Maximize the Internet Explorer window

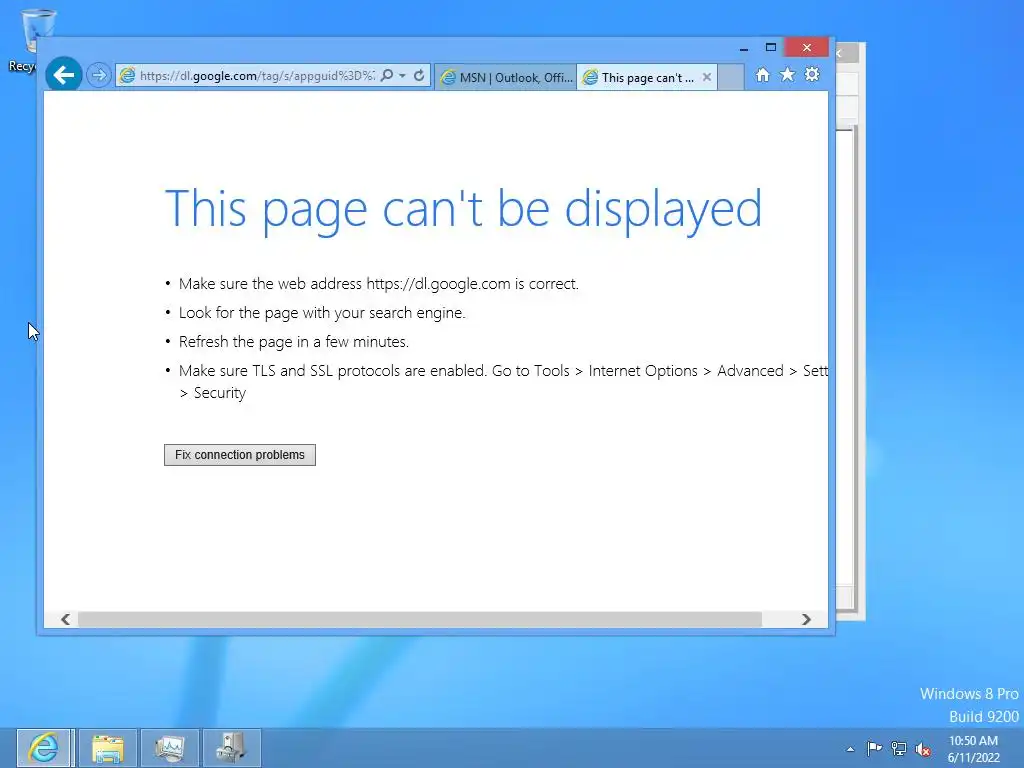(771, 48)
